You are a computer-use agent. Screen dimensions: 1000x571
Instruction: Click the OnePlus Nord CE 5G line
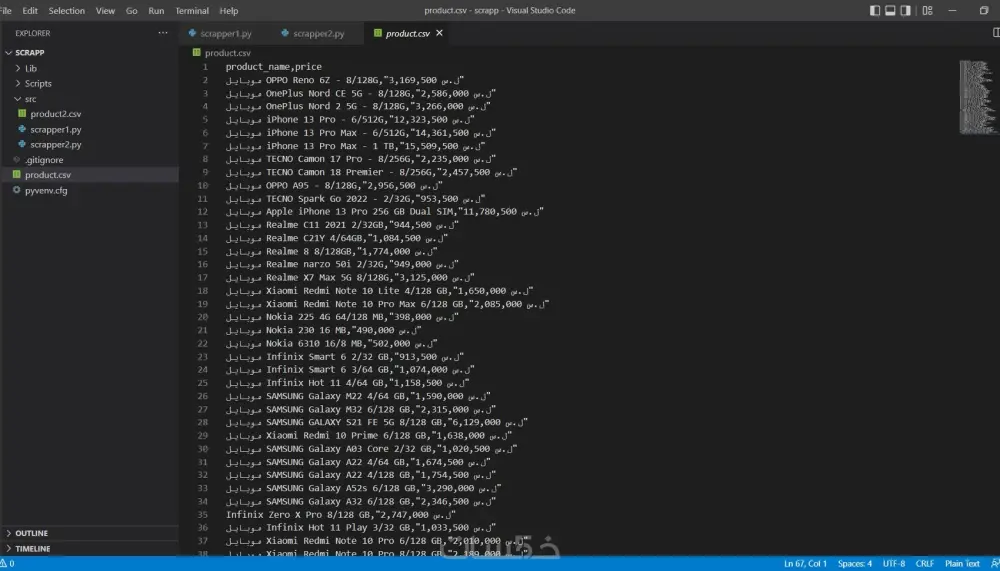click(x=360, y=93)
